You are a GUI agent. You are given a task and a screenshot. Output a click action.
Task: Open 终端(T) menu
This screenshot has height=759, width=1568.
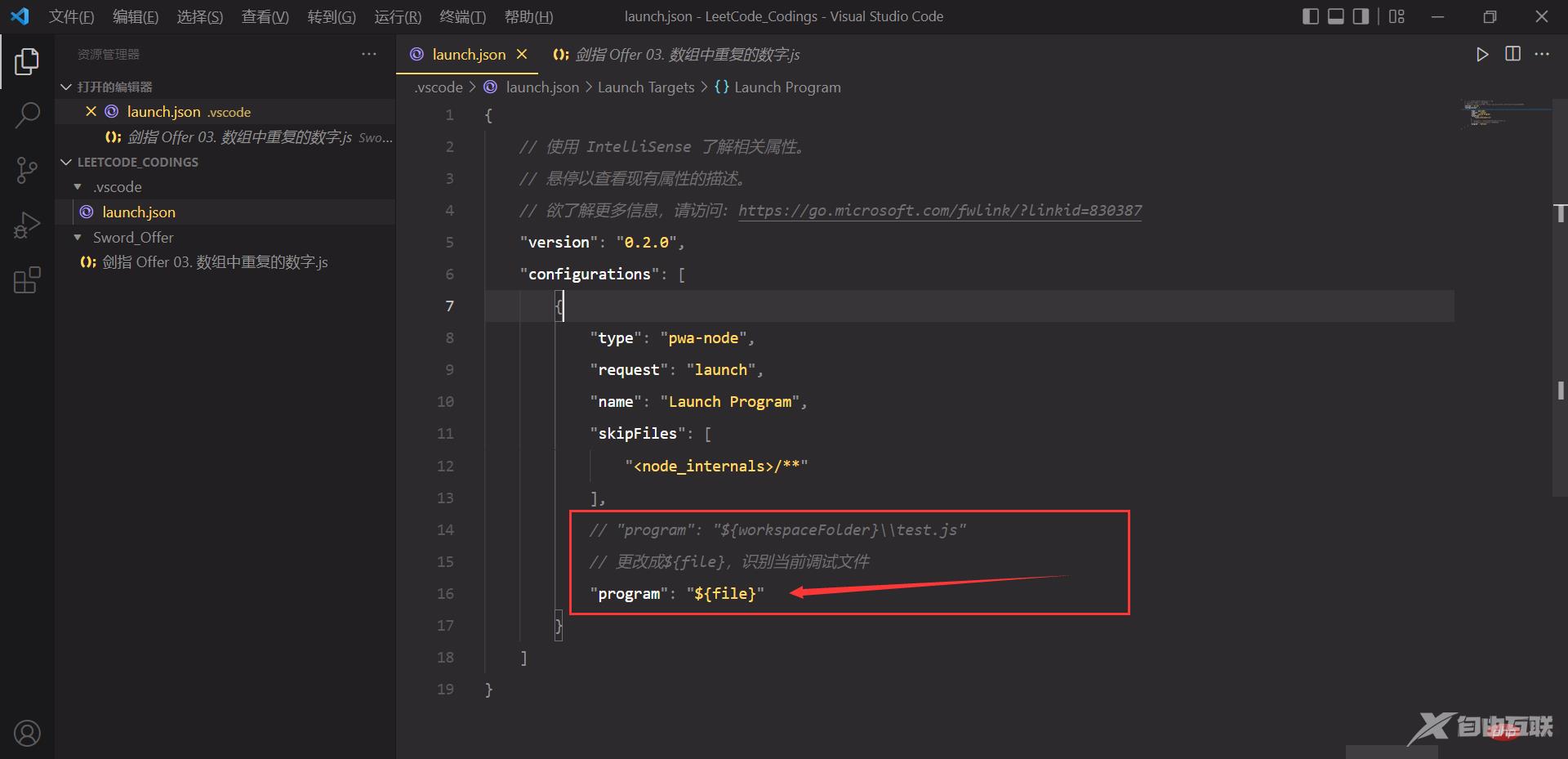462,16
